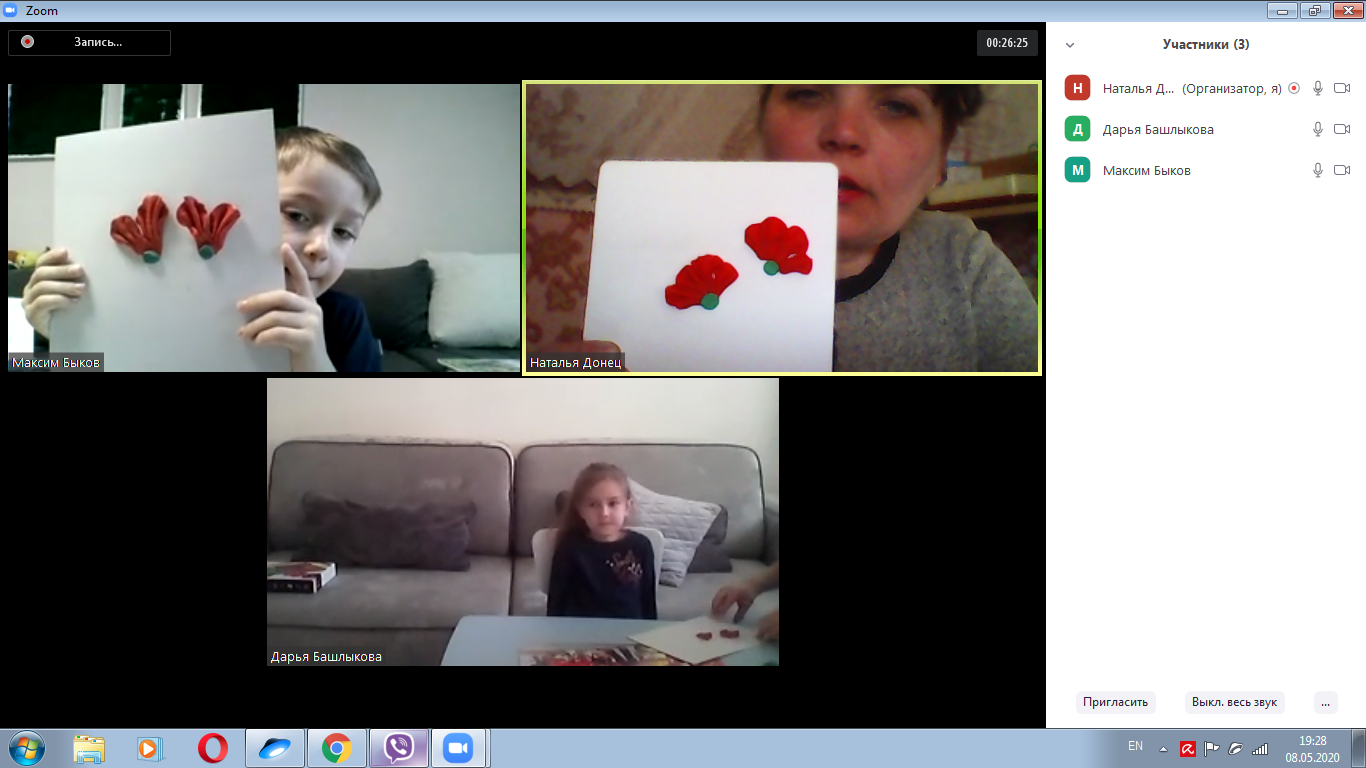Click the EN language indicator
Image resolution: width=1366 pixels, height=768 pixels.
click(1135, 746)
